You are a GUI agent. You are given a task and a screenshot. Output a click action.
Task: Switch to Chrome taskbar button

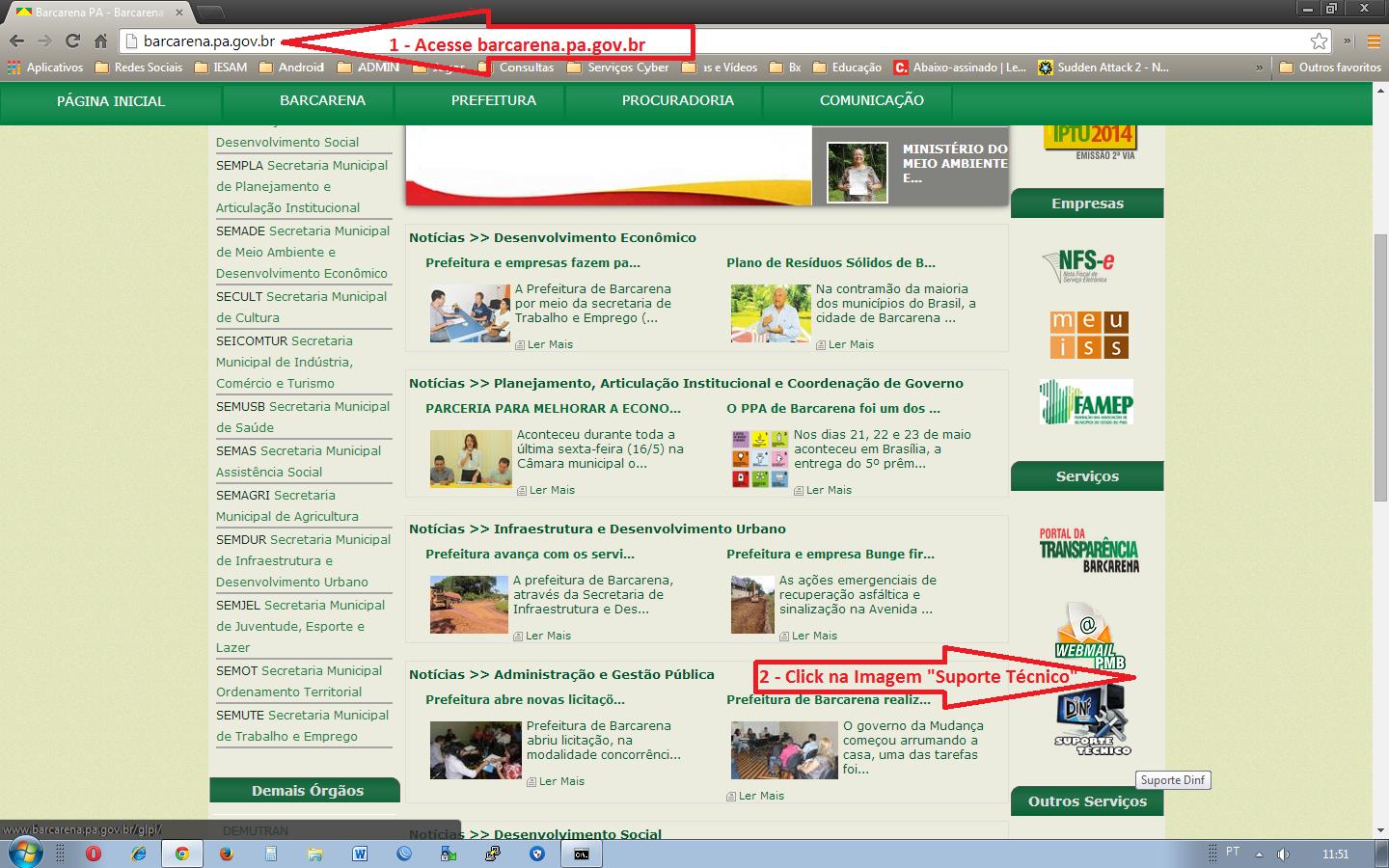(x=181, y=854)
